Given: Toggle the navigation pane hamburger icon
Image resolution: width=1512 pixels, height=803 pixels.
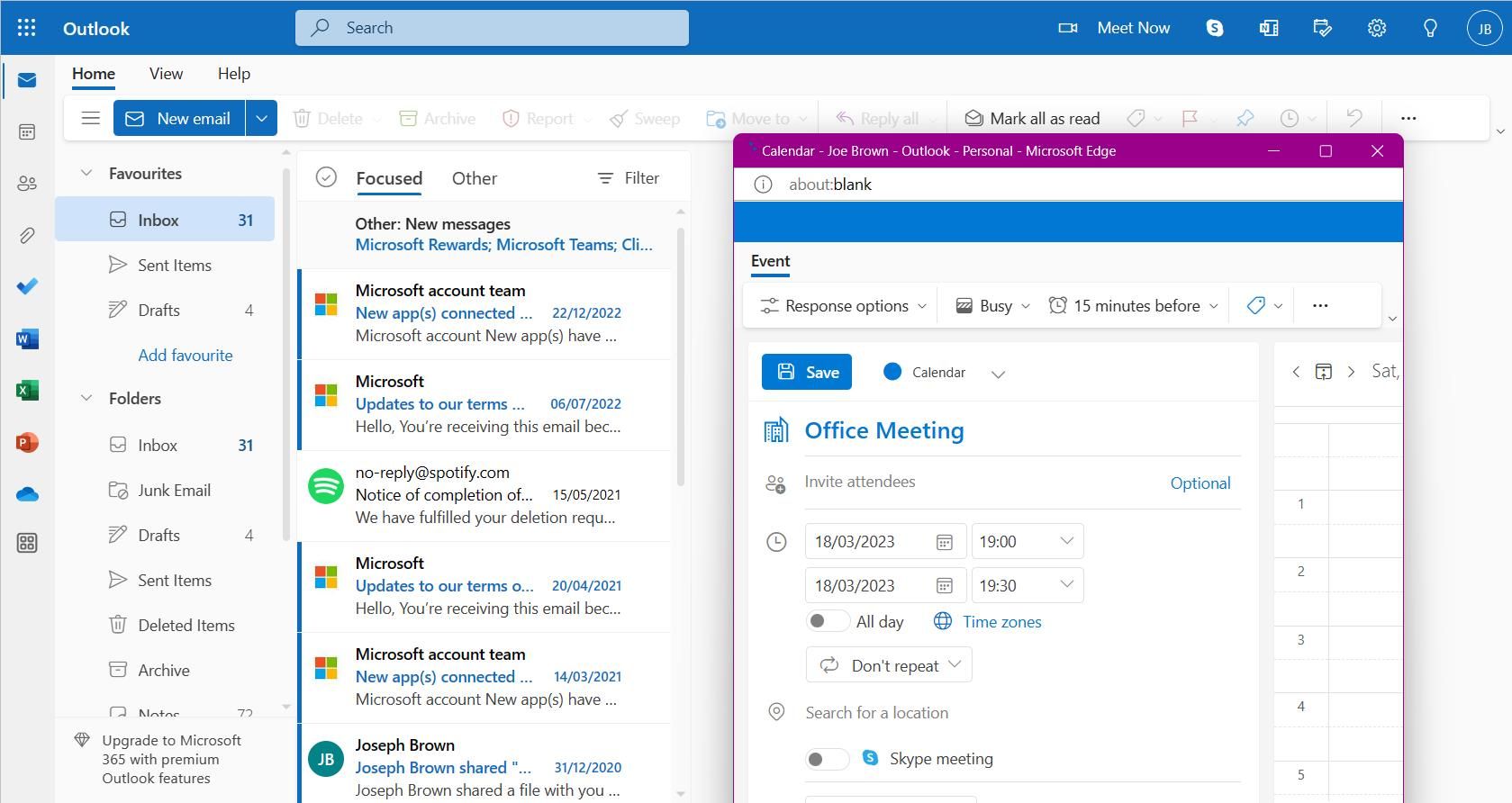Looking at the screenshot, I should point(90,118).
